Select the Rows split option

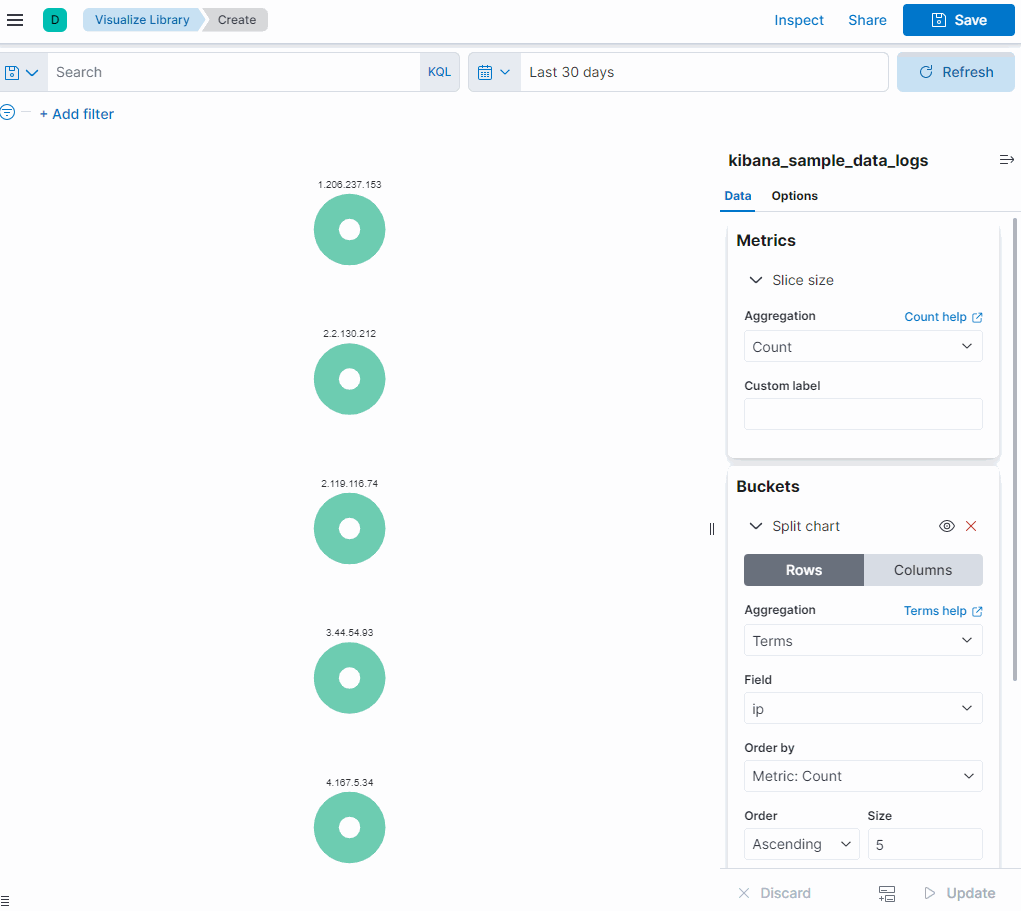tap(804, 570)
